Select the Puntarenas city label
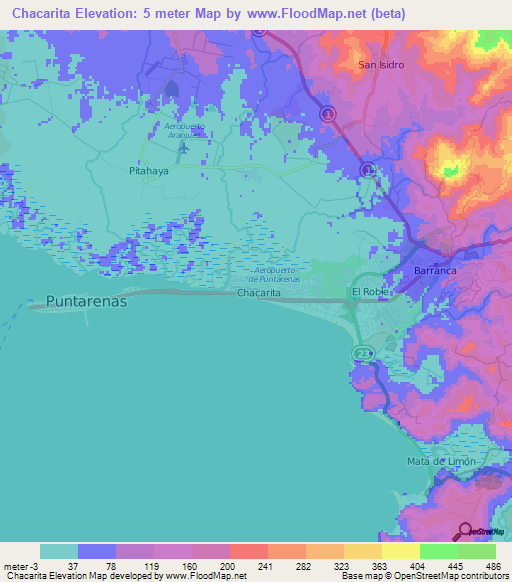This screenshot has height=582, width=512. coord(86,301)
